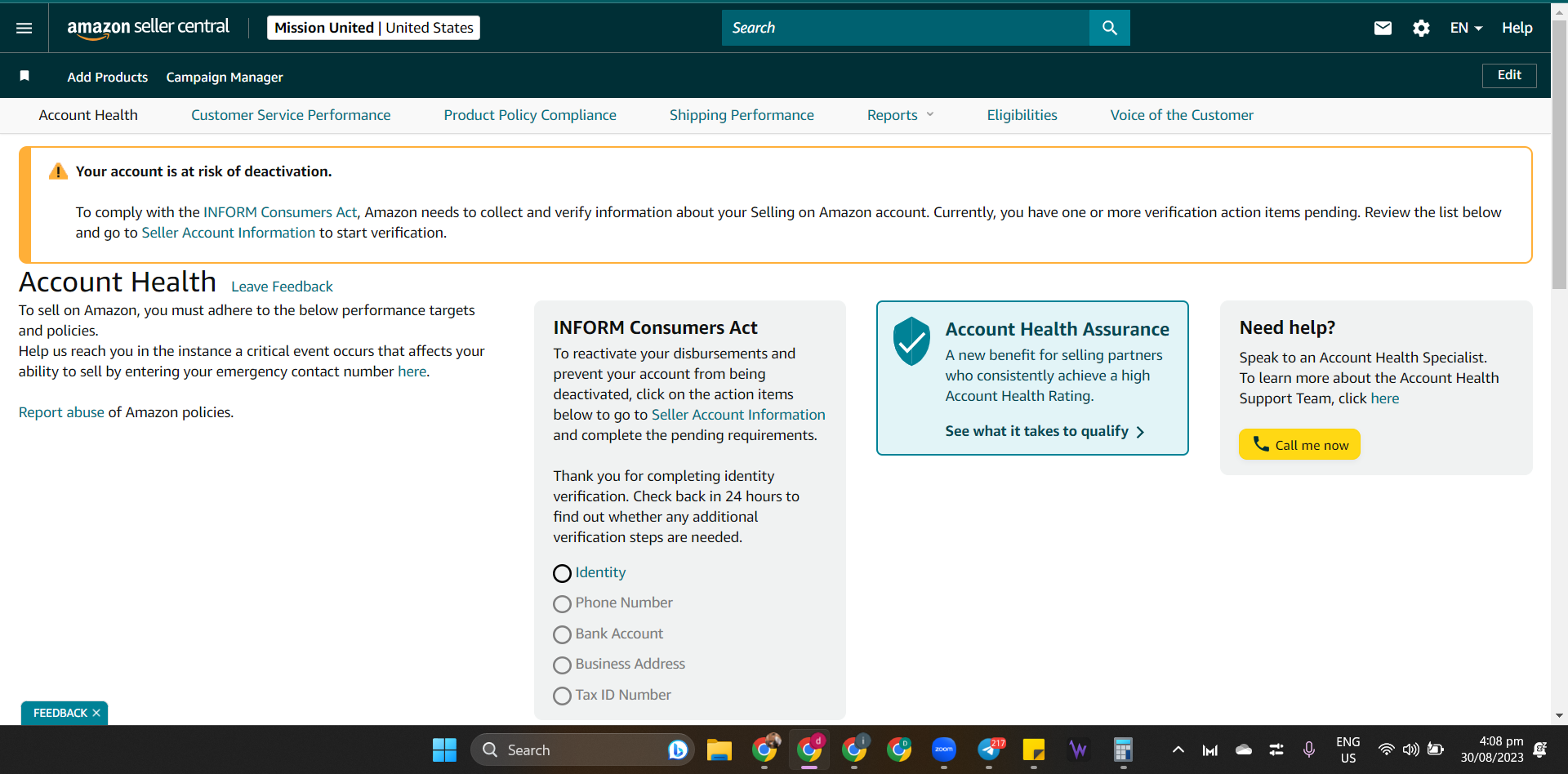Click the Windows taskbar Search box
The image size is (1568, 774).
point(581,750)
